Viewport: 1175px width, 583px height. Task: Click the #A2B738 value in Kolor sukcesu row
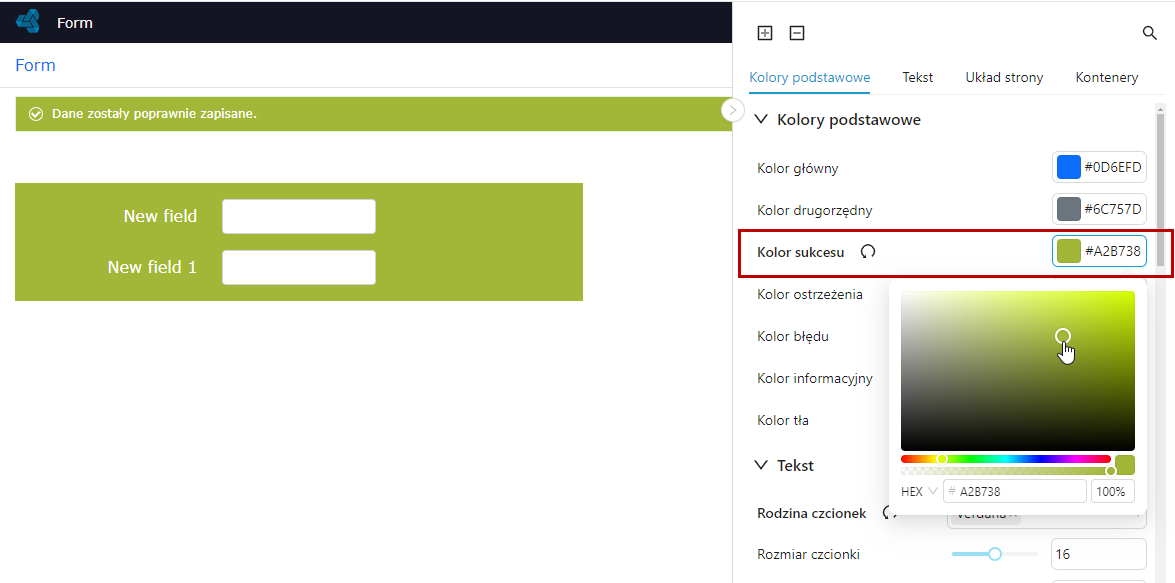(x=1113, y=252)
